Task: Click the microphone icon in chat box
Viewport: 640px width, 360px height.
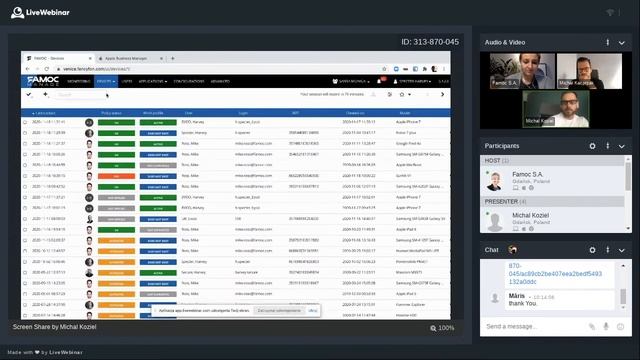Action: 606,326
